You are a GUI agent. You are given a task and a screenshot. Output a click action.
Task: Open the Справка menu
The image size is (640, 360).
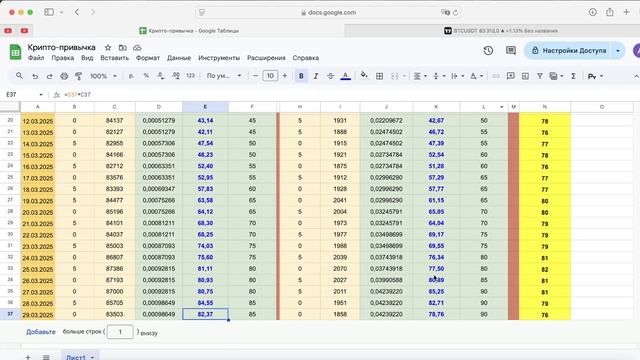306,58
